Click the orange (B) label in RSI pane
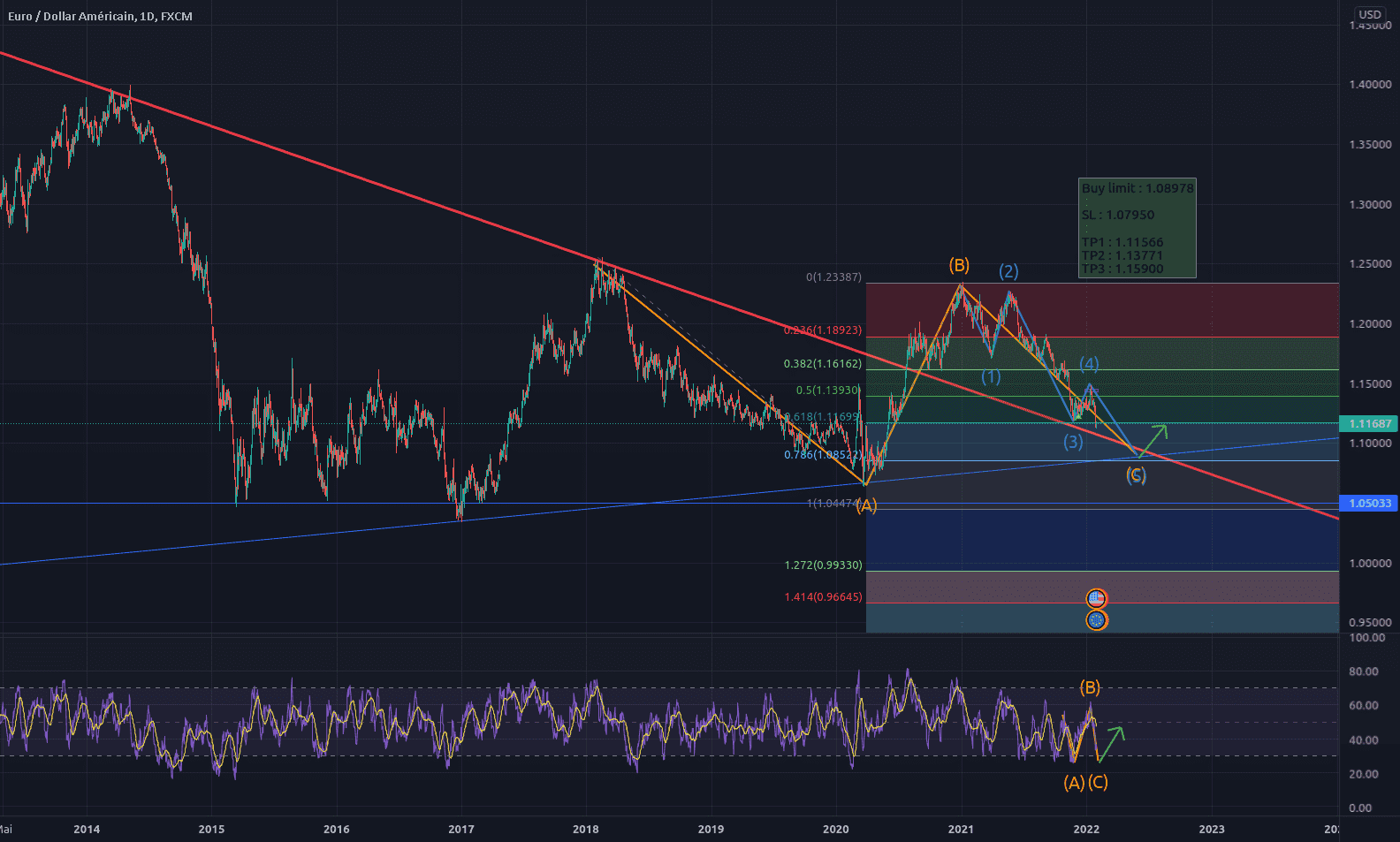 (1090, 687)
